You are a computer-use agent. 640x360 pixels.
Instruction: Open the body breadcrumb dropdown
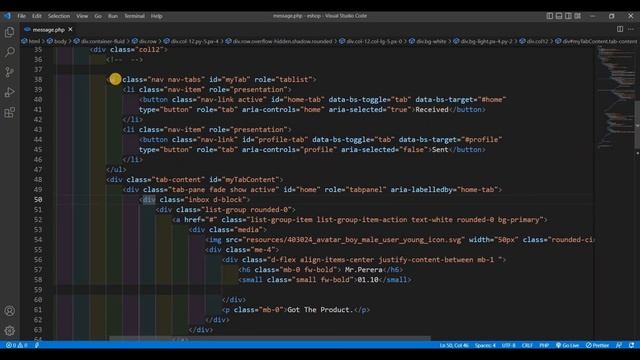pos(57,41)
